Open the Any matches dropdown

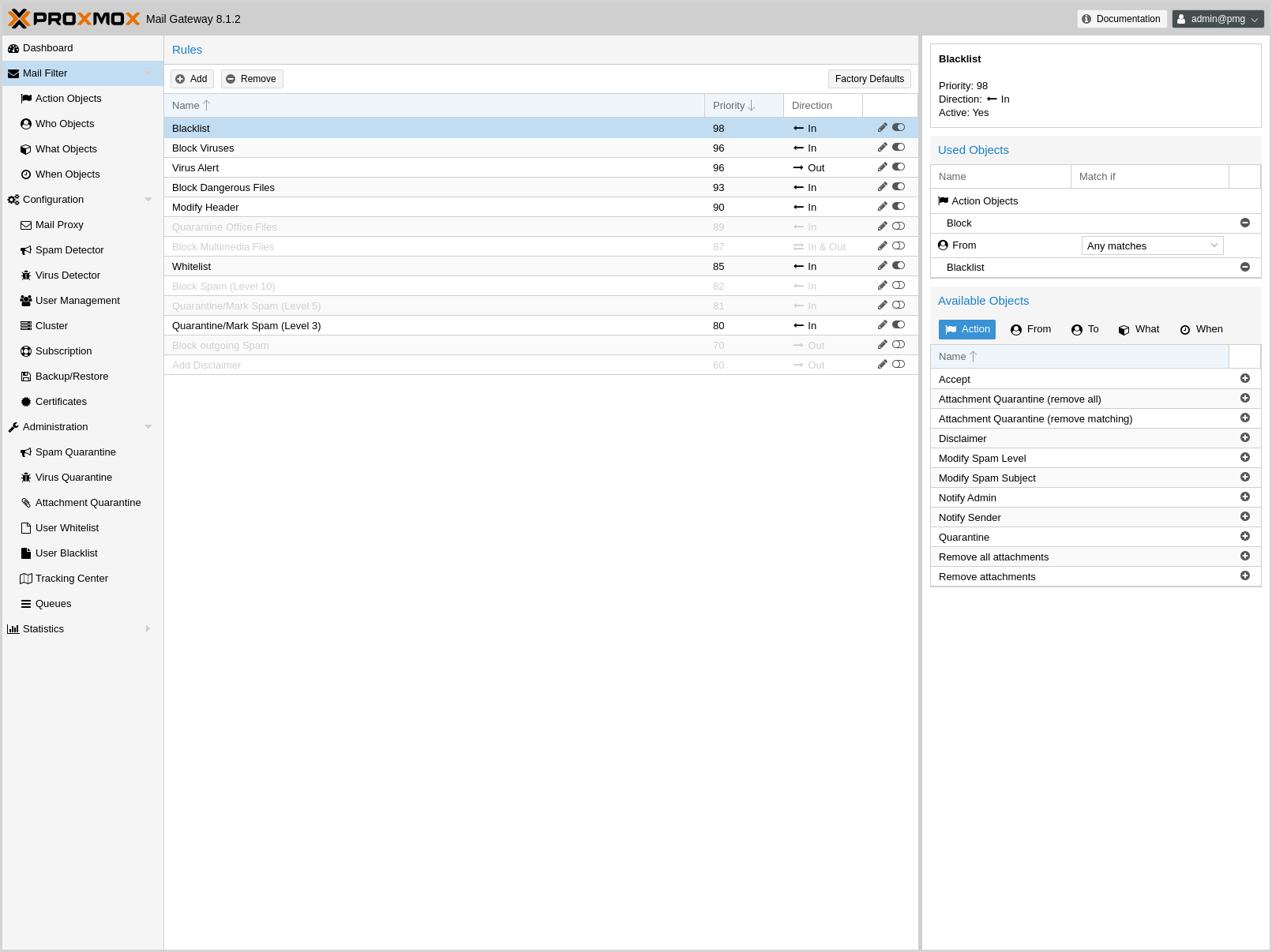[1152, 246]
